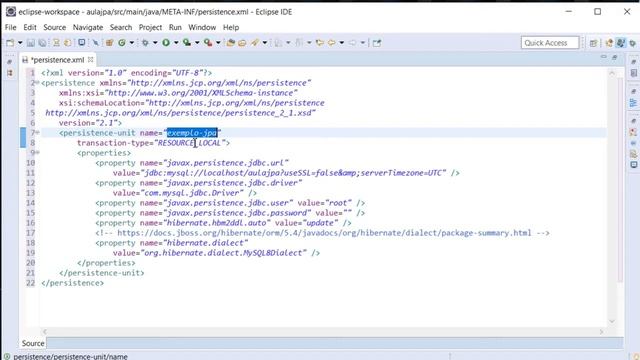Click vertical scrollbar down arrow in editor
The image size is (640, 360).
pyautogui.click(x=612, y=321)
